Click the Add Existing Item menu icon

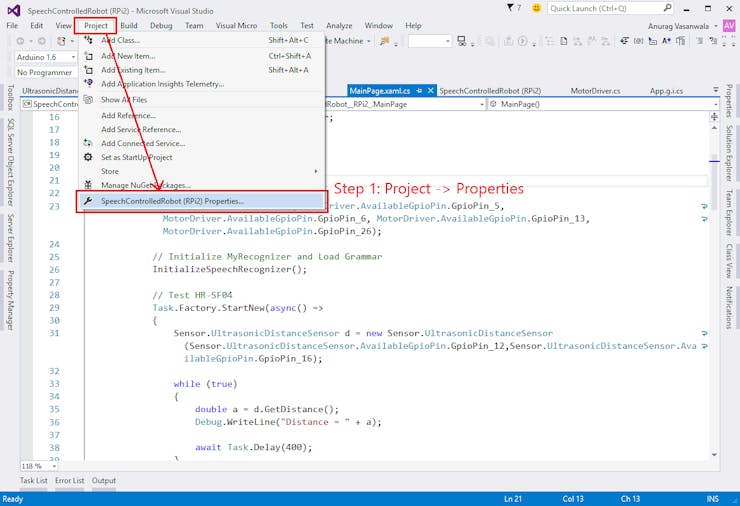pyautogui.click(x=88, y=70)
